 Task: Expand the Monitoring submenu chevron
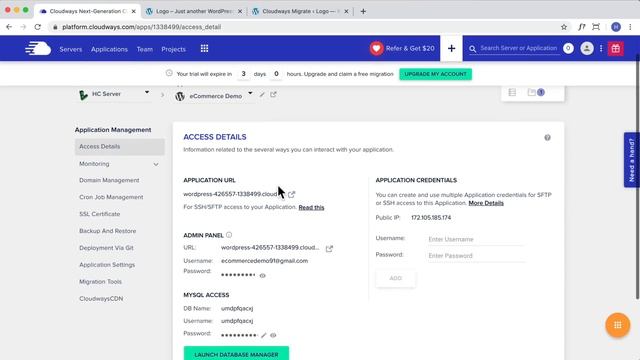156,164
